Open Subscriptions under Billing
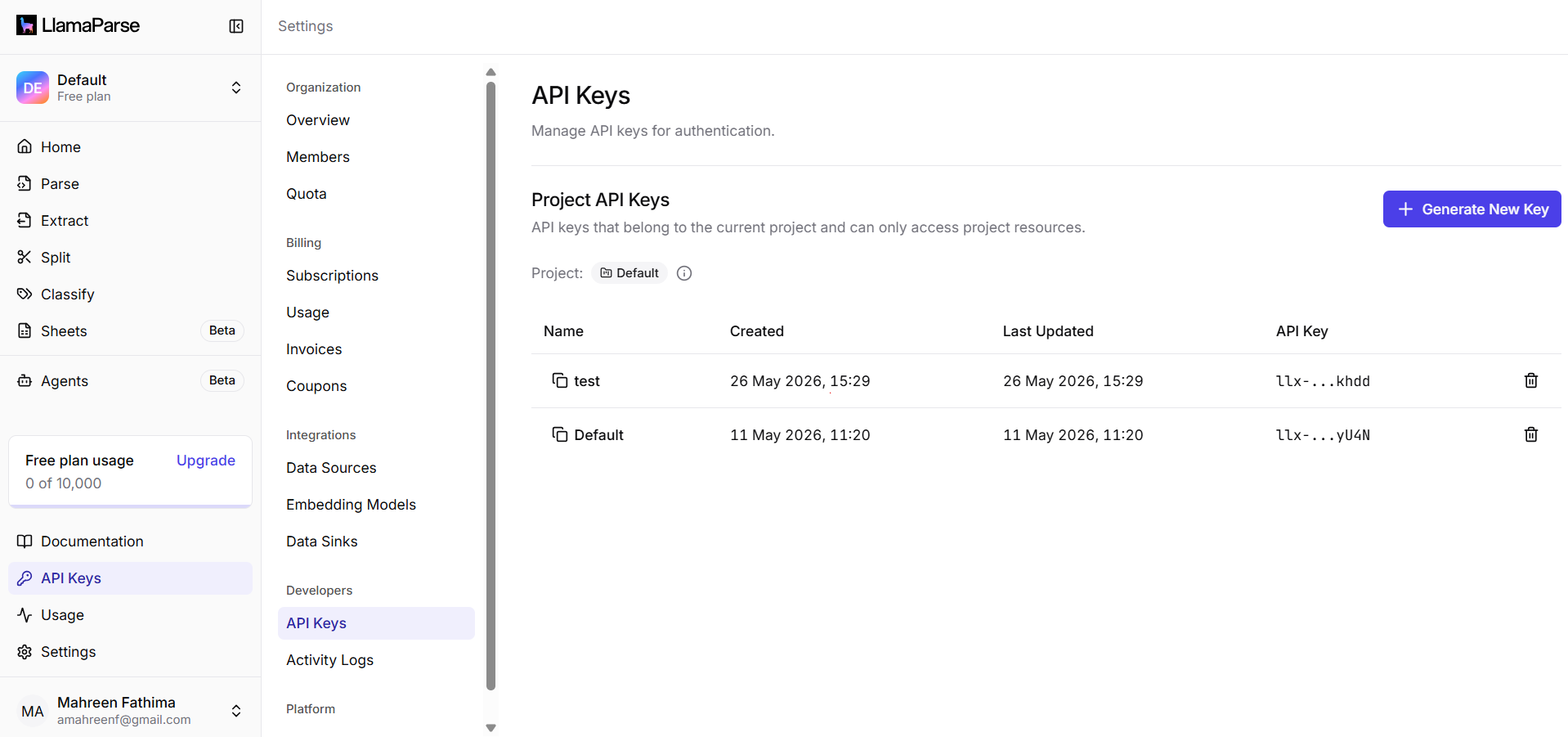 click(x=332, y=276)
